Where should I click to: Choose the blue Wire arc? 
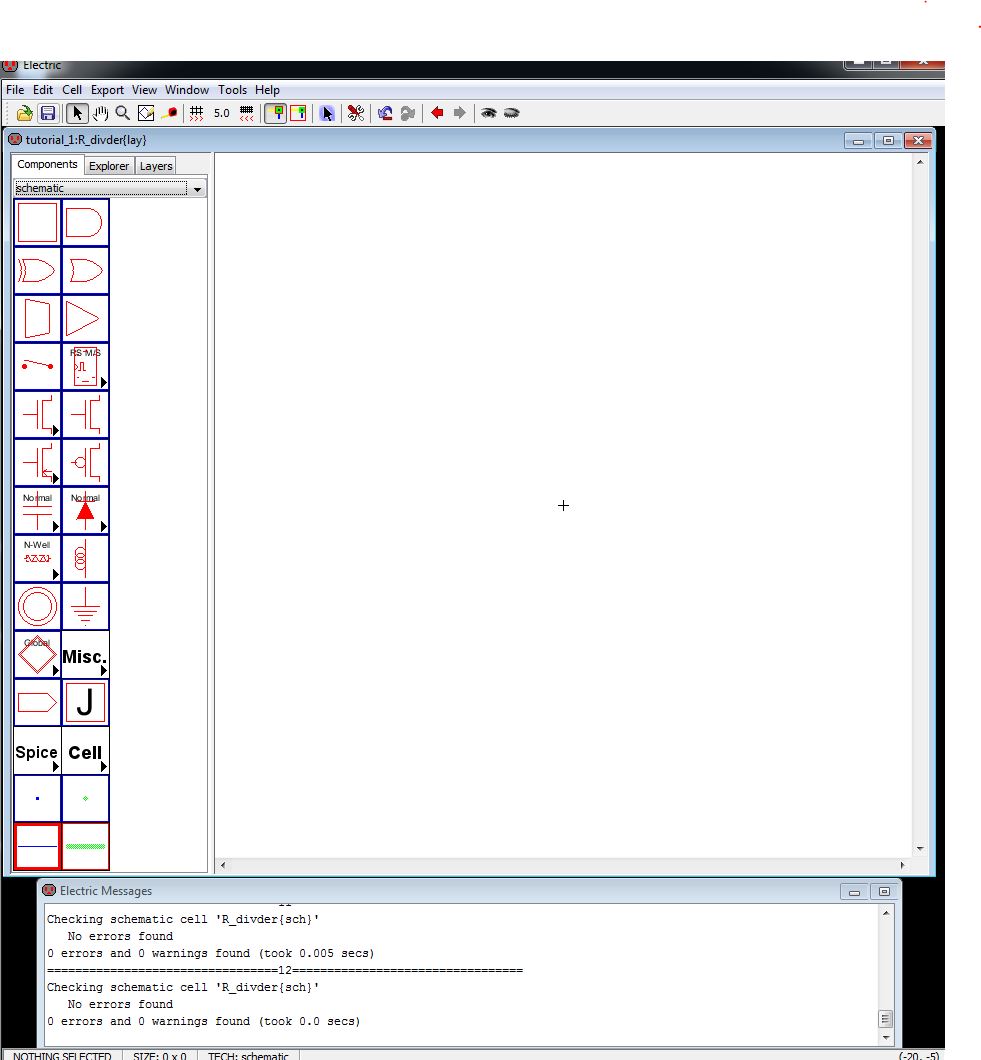[37, 846]
